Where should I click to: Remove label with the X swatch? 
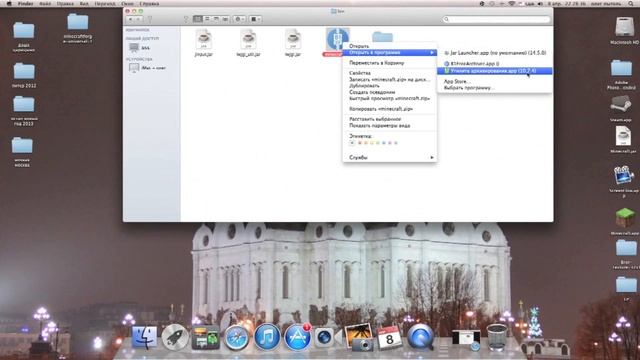[352, 143]
